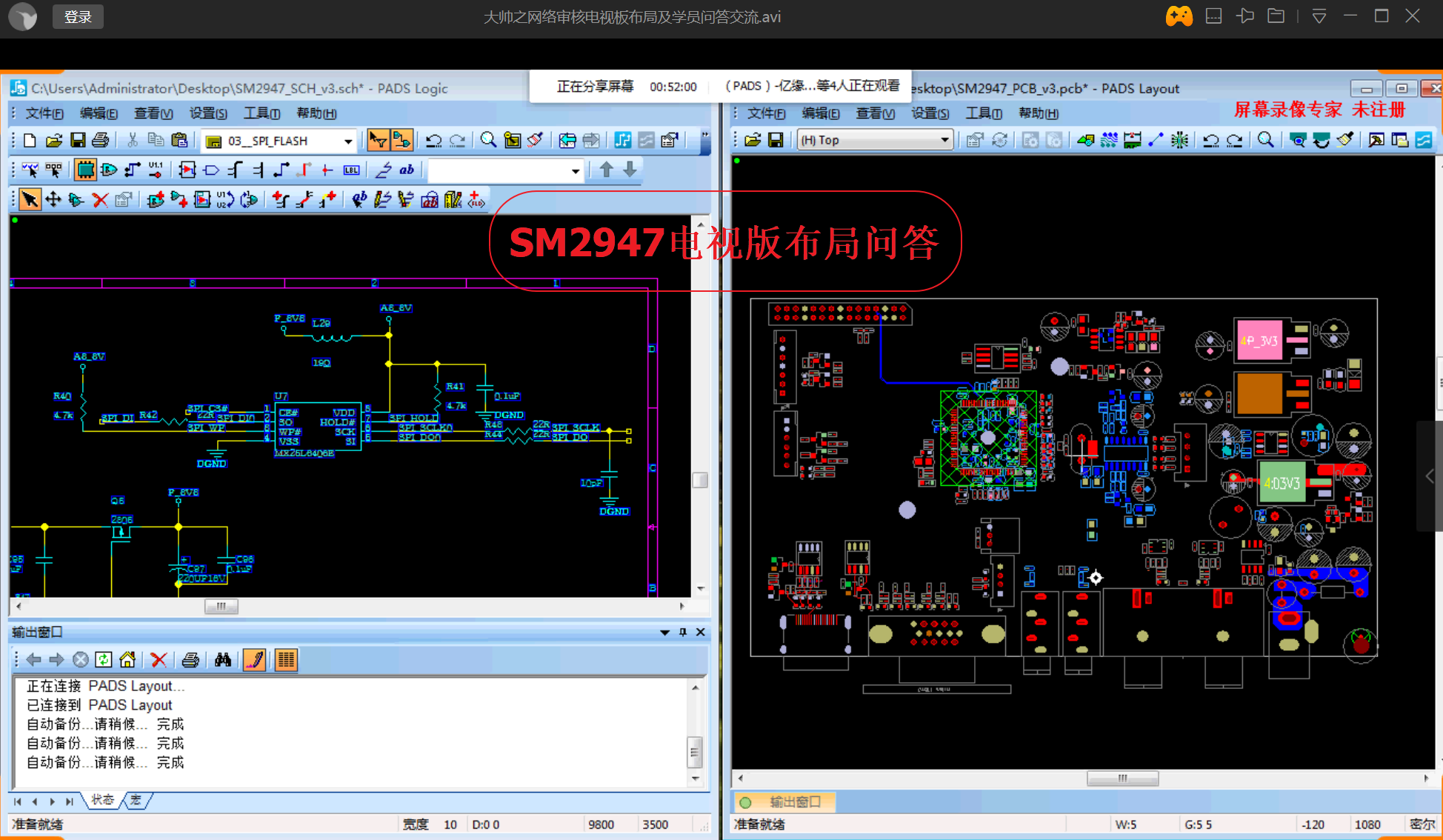Click the Design toolbar icon in PADS Layout

1109,140
